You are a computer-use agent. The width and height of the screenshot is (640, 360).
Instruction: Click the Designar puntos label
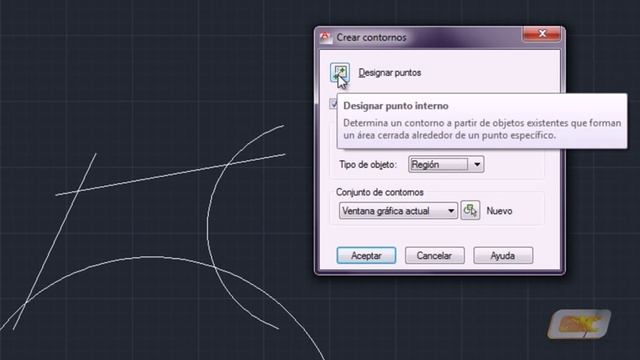390,73
